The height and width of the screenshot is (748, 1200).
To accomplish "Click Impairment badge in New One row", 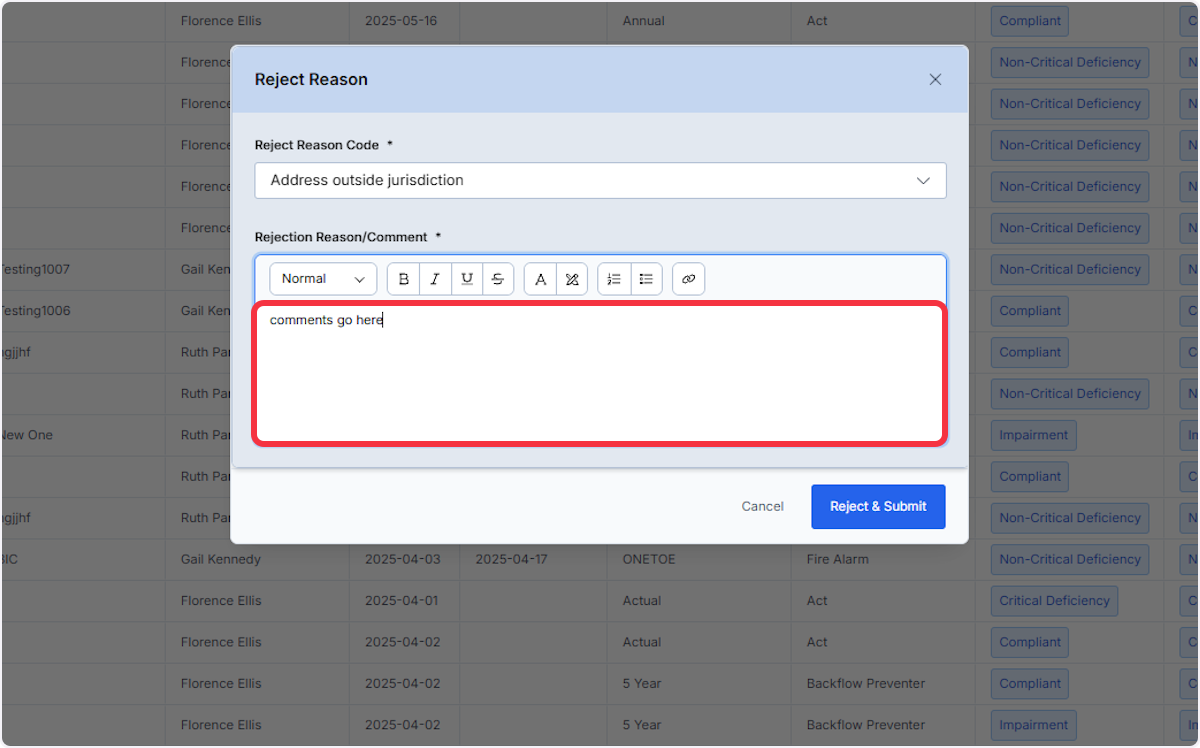I will coord(1034,435).
